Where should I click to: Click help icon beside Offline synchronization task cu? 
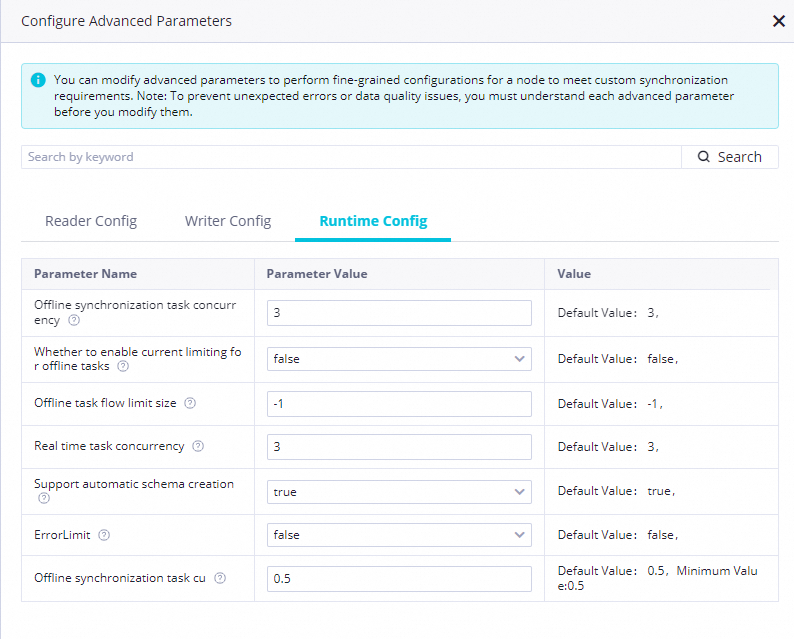click(x=220, y=578)
